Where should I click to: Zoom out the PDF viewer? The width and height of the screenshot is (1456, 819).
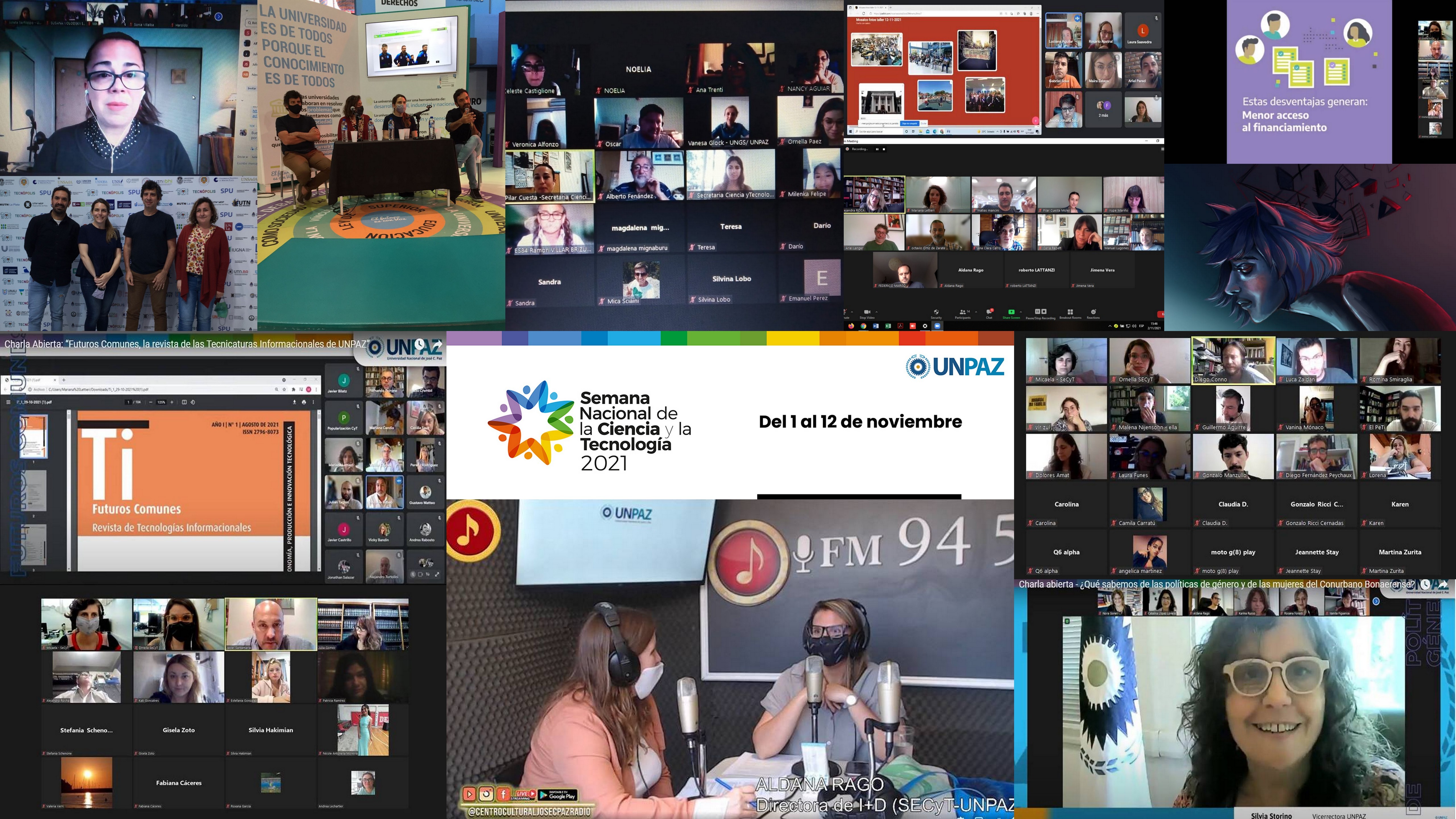point(151,402)
